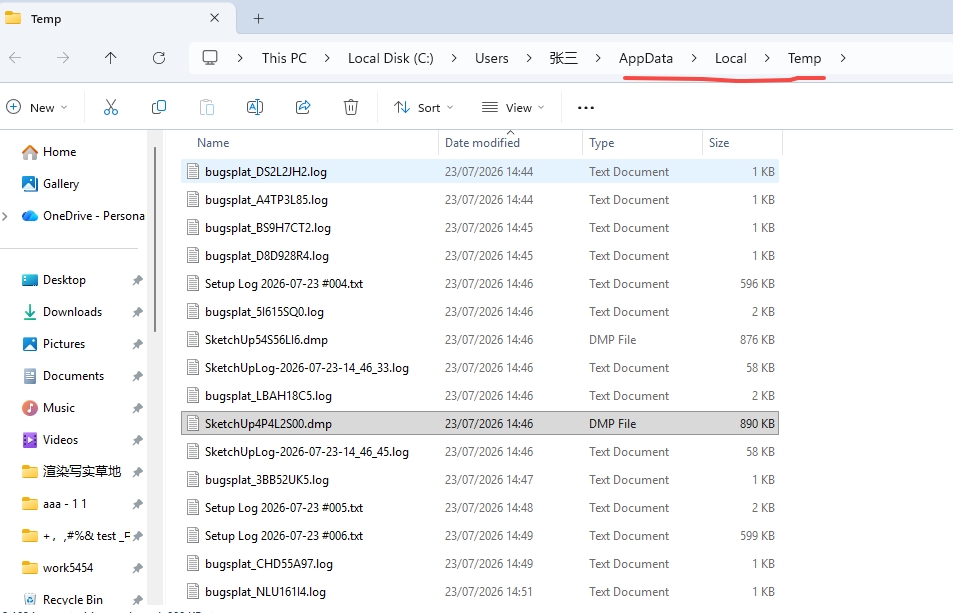This screenshot has height=613, width=953.
Task: Expand the OneDrive - Personal tree node
Action: tap(5, 216)
